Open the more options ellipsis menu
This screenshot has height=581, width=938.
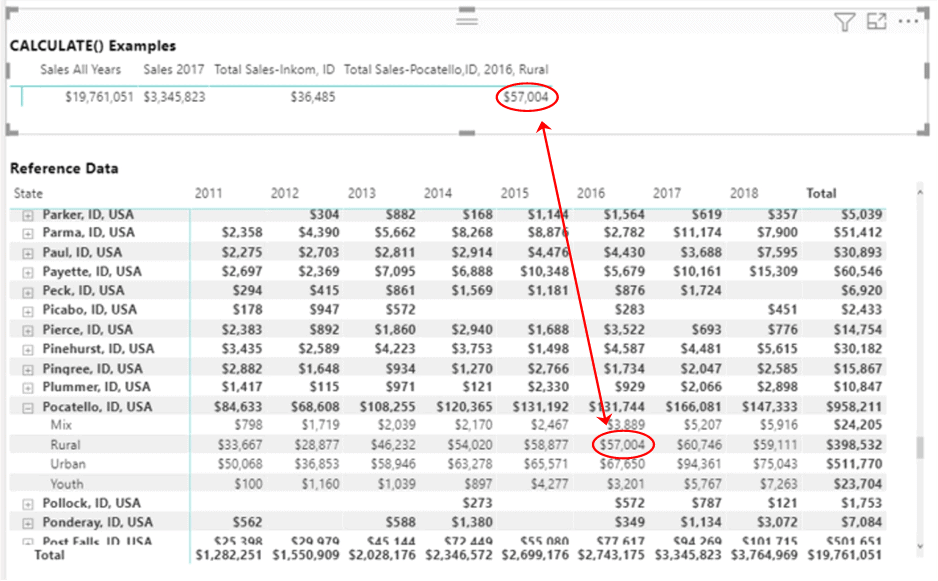(x=908, y=22)
